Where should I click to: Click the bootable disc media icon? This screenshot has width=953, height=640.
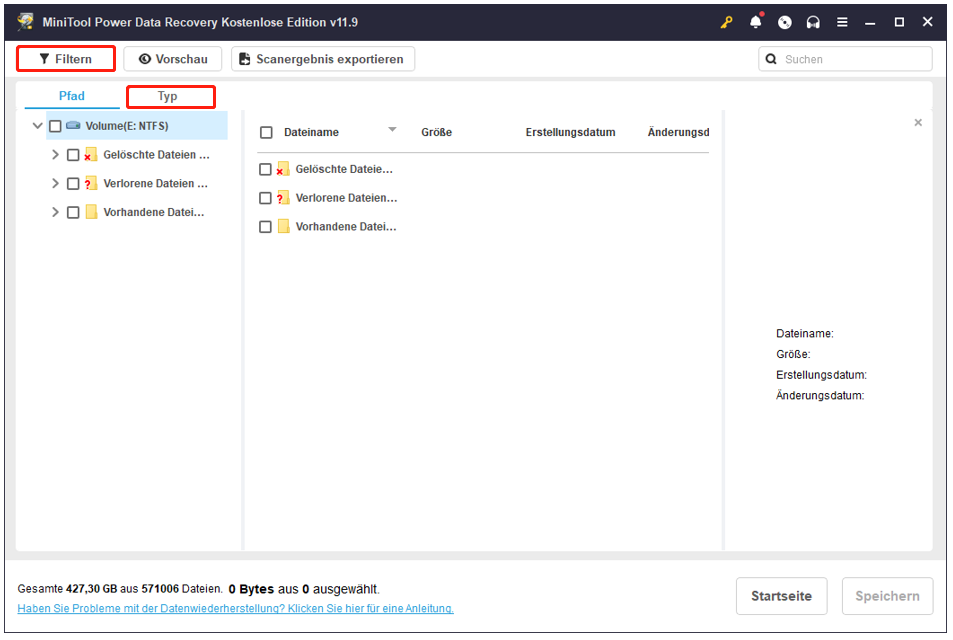pos(785,22)
